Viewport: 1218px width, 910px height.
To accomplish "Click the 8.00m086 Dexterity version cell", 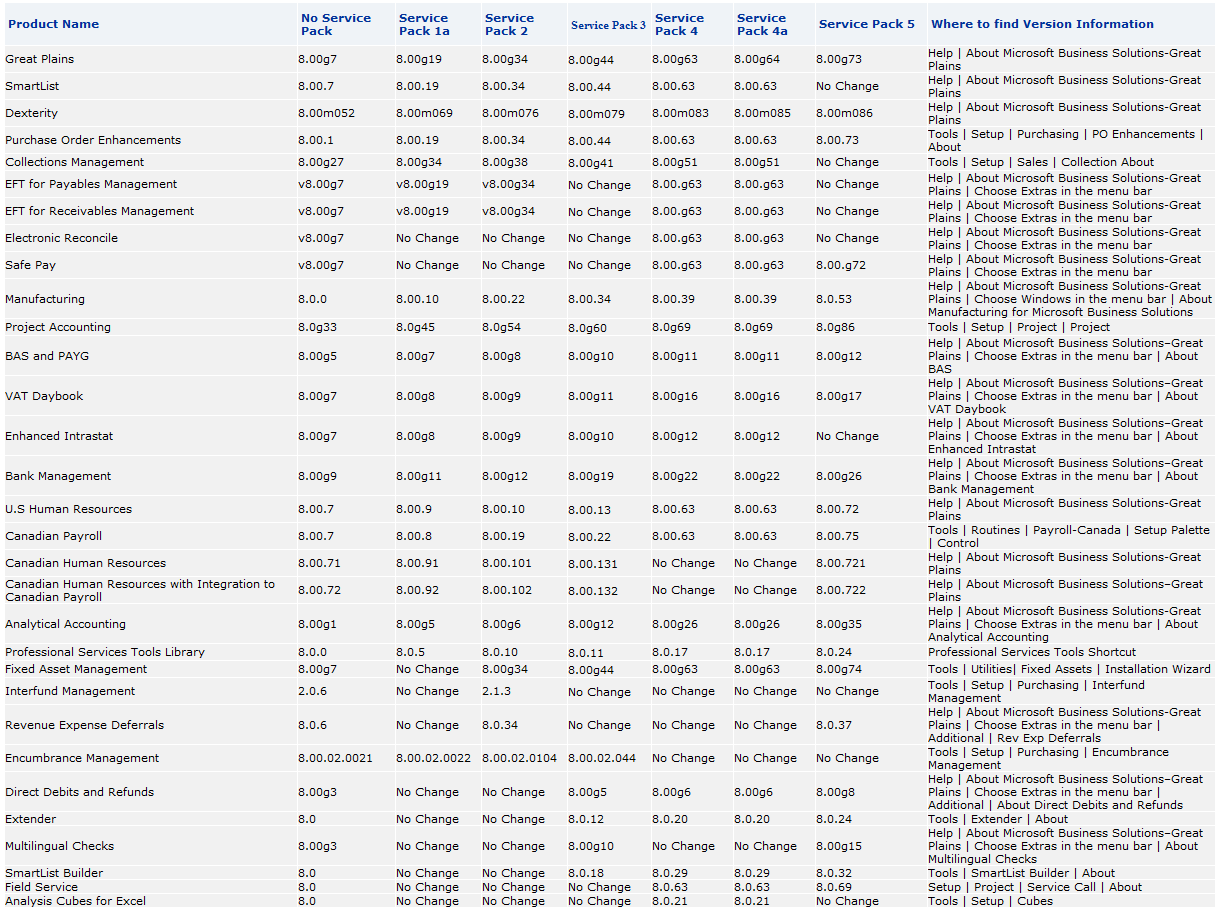I will click(x=844, y=114).
